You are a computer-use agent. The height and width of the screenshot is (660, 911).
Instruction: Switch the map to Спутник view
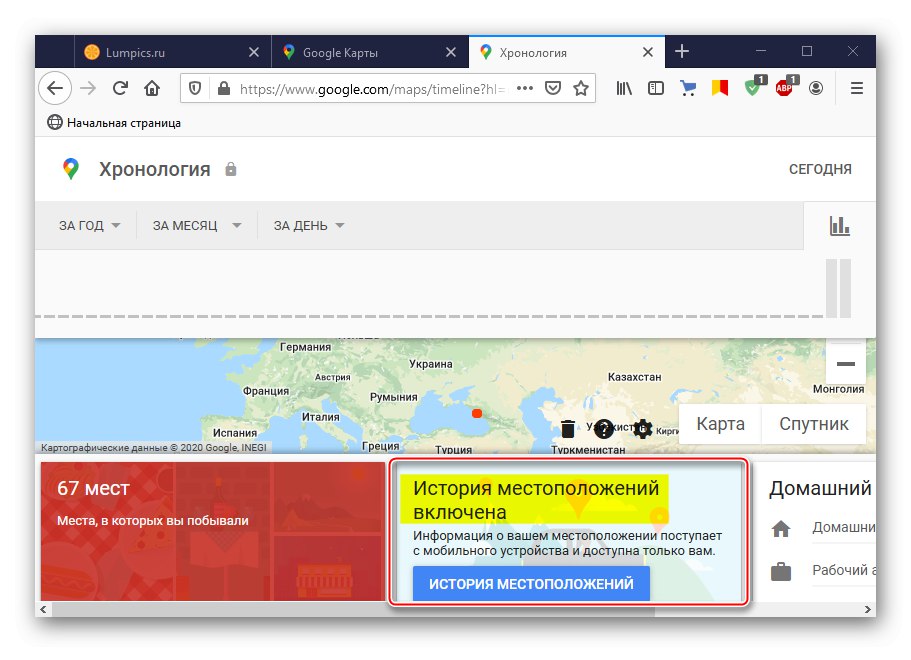click(x=813, y=424)
